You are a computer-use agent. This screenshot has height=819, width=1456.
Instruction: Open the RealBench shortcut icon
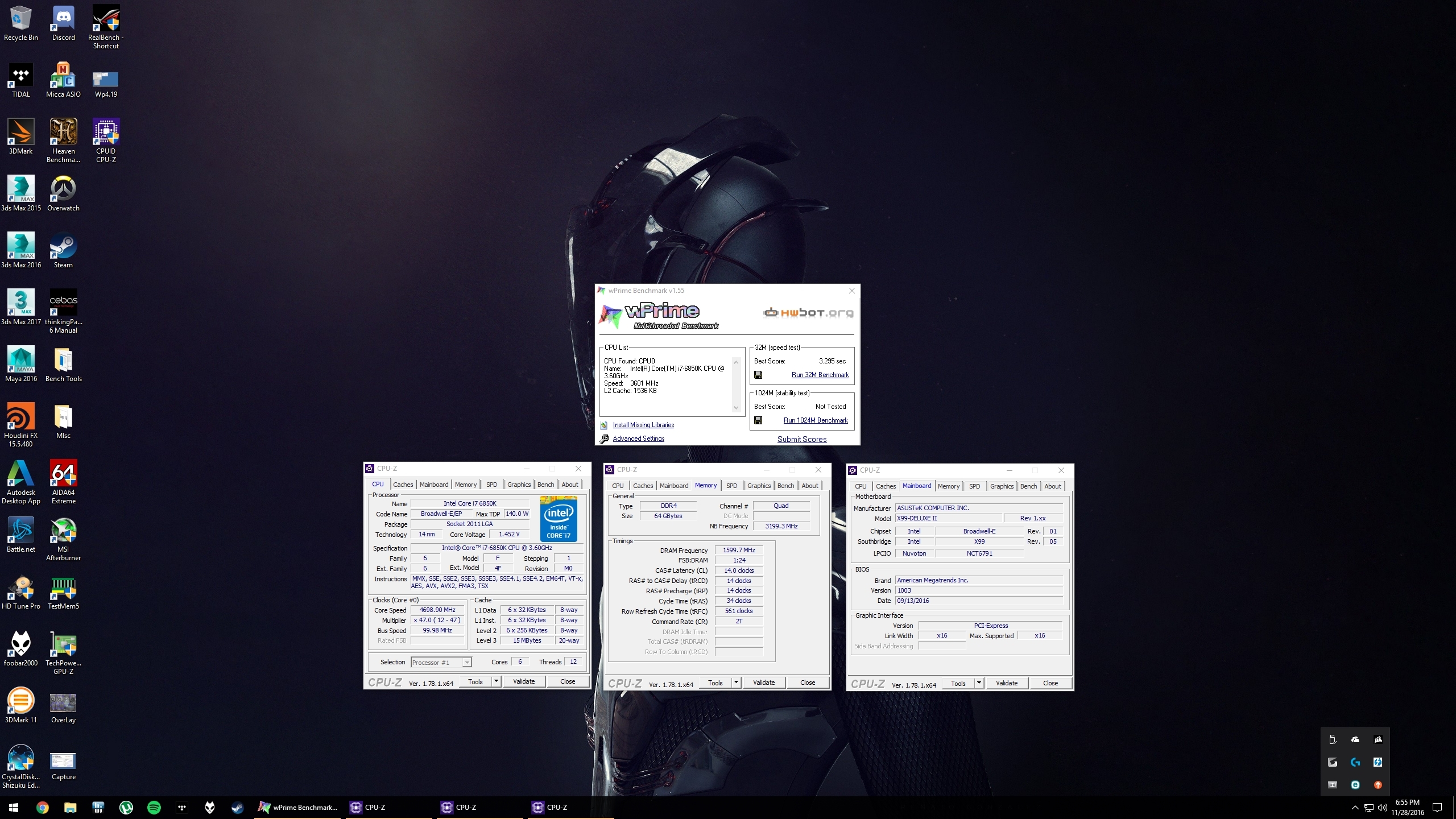[106, 27]
